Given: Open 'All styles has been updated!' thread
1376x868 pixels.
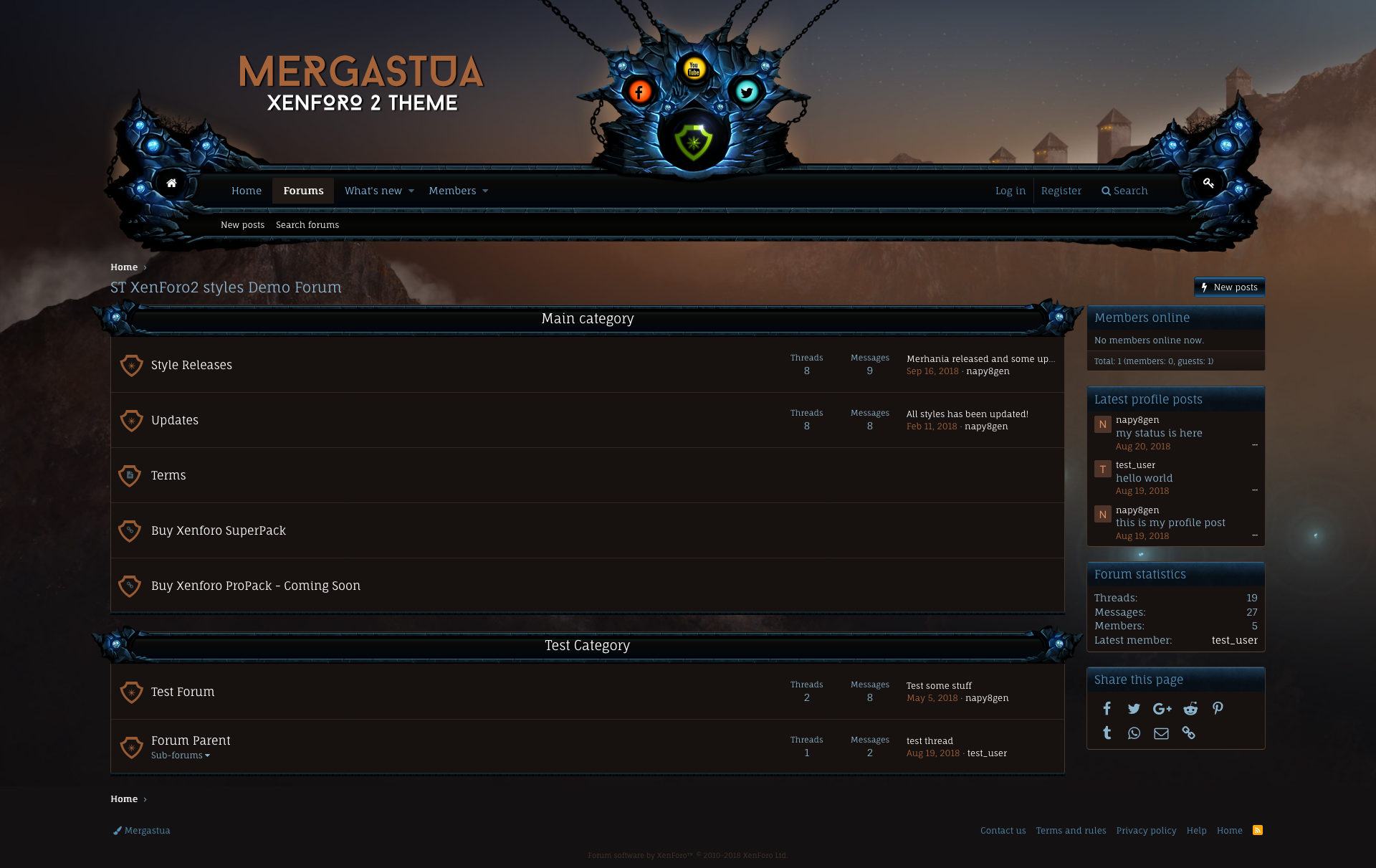Looking at the screenshot, I should (967, 414).
